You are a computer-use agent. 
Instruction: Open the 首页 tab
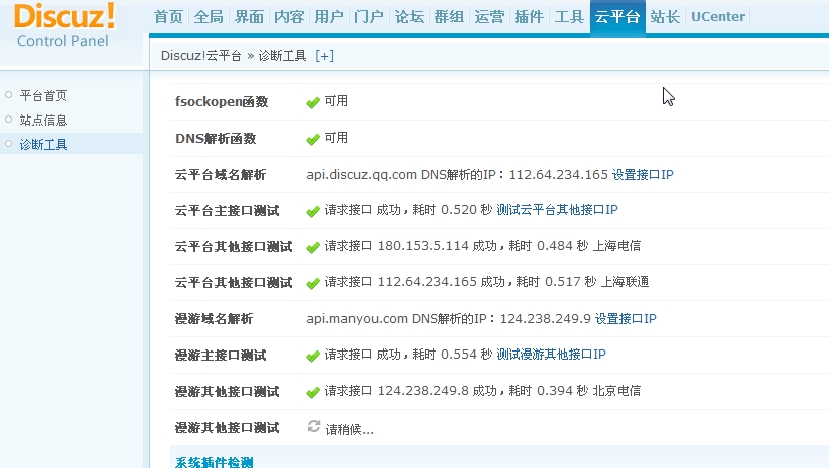(x=168, y=17)
